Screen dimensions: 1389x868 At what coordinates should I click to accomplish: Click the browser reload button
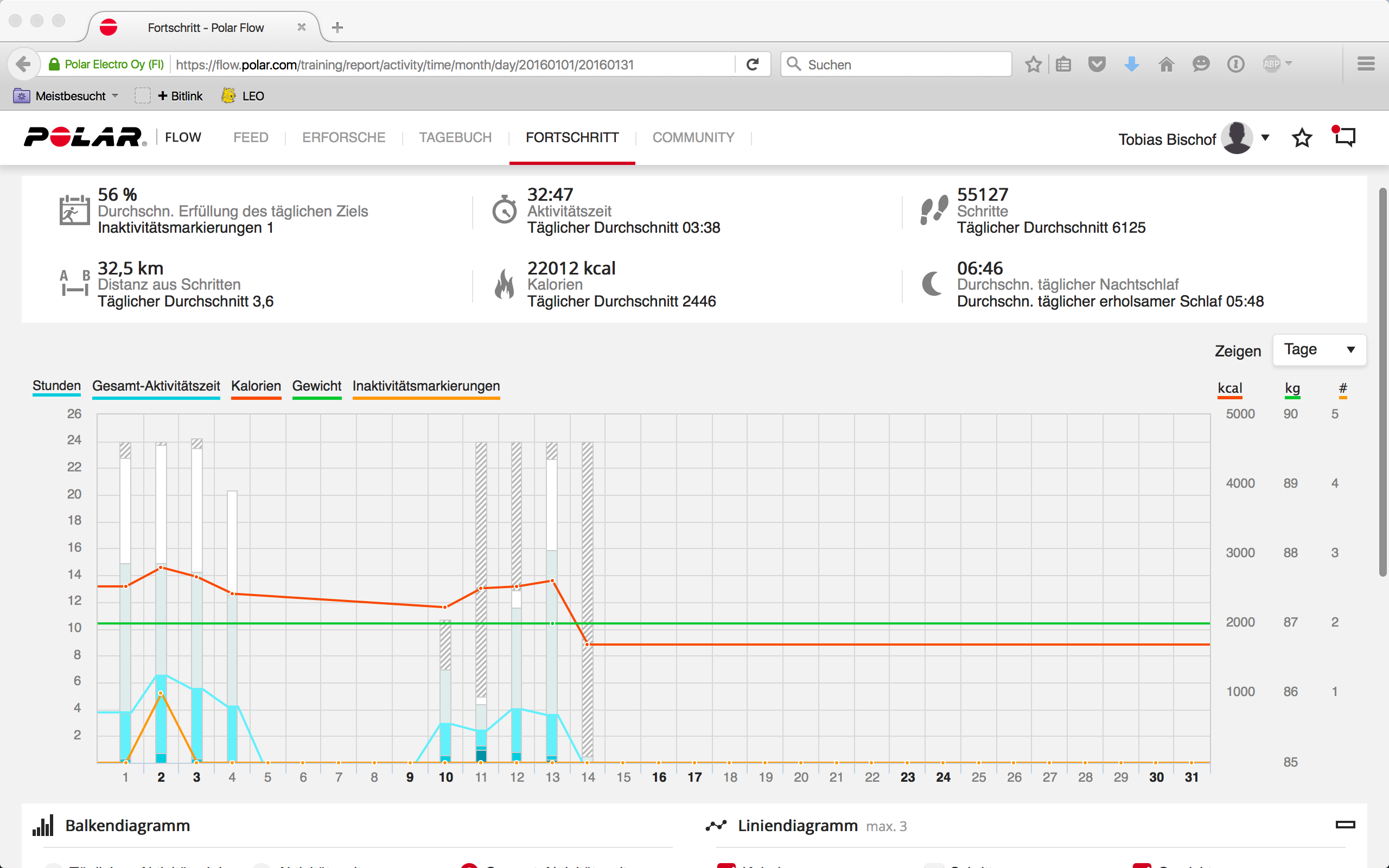tap(753, 65)
